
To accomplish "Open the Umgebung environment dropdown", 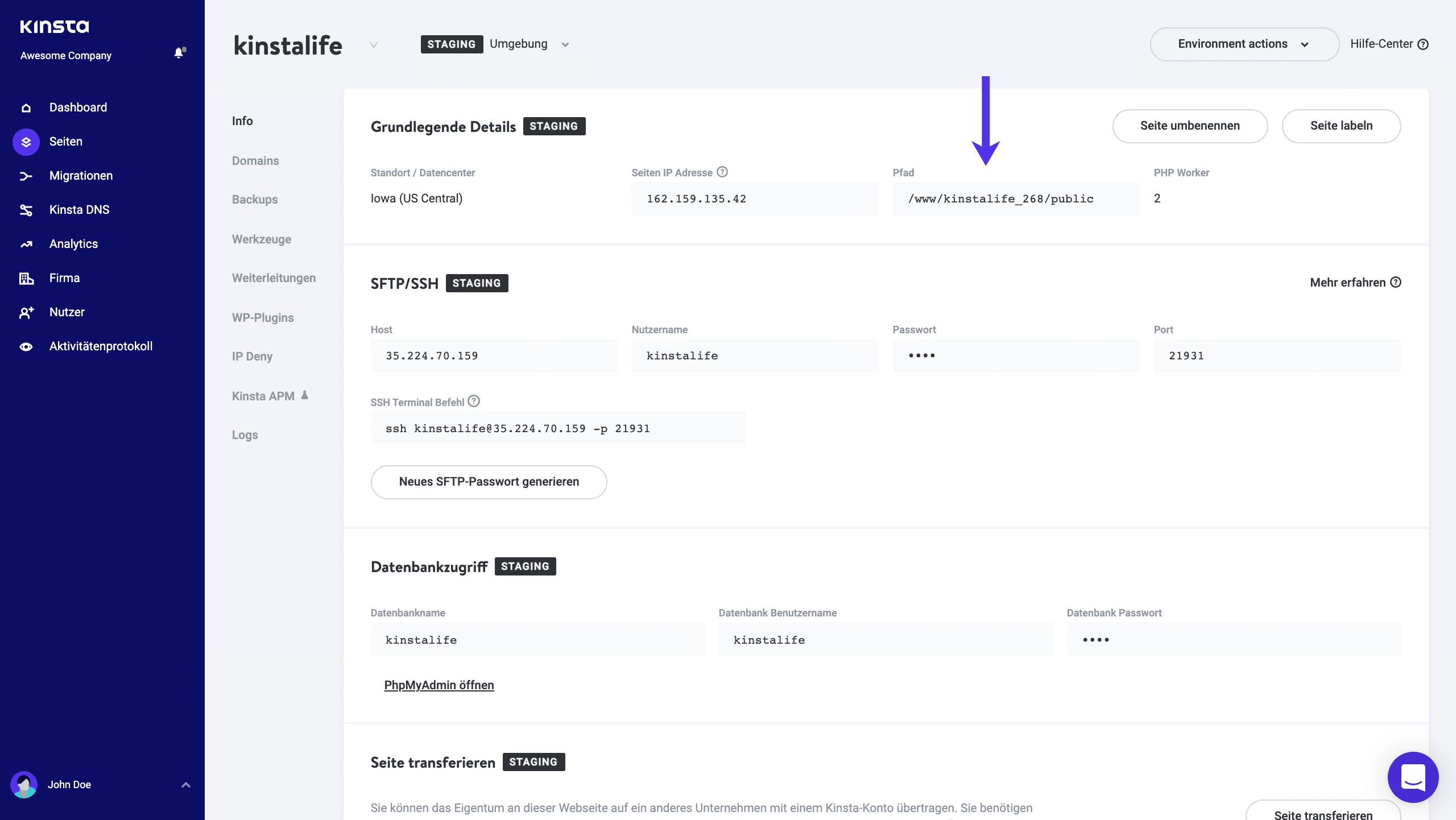I will 565,44.
